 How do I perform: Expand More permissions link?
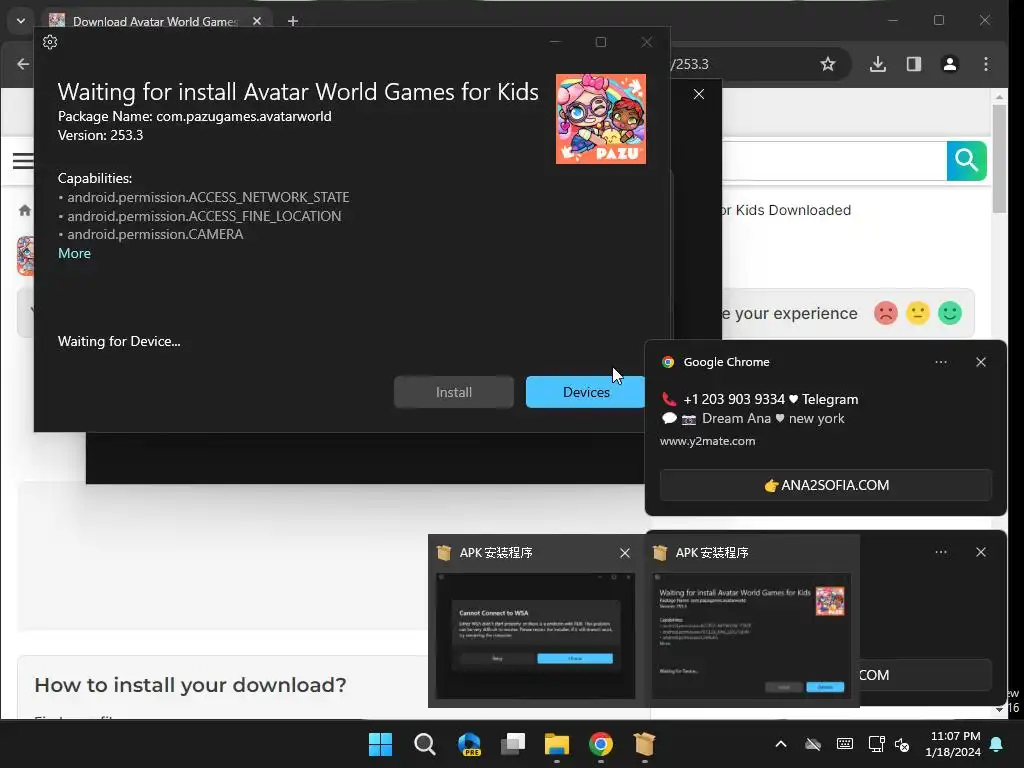coord(74,253)
